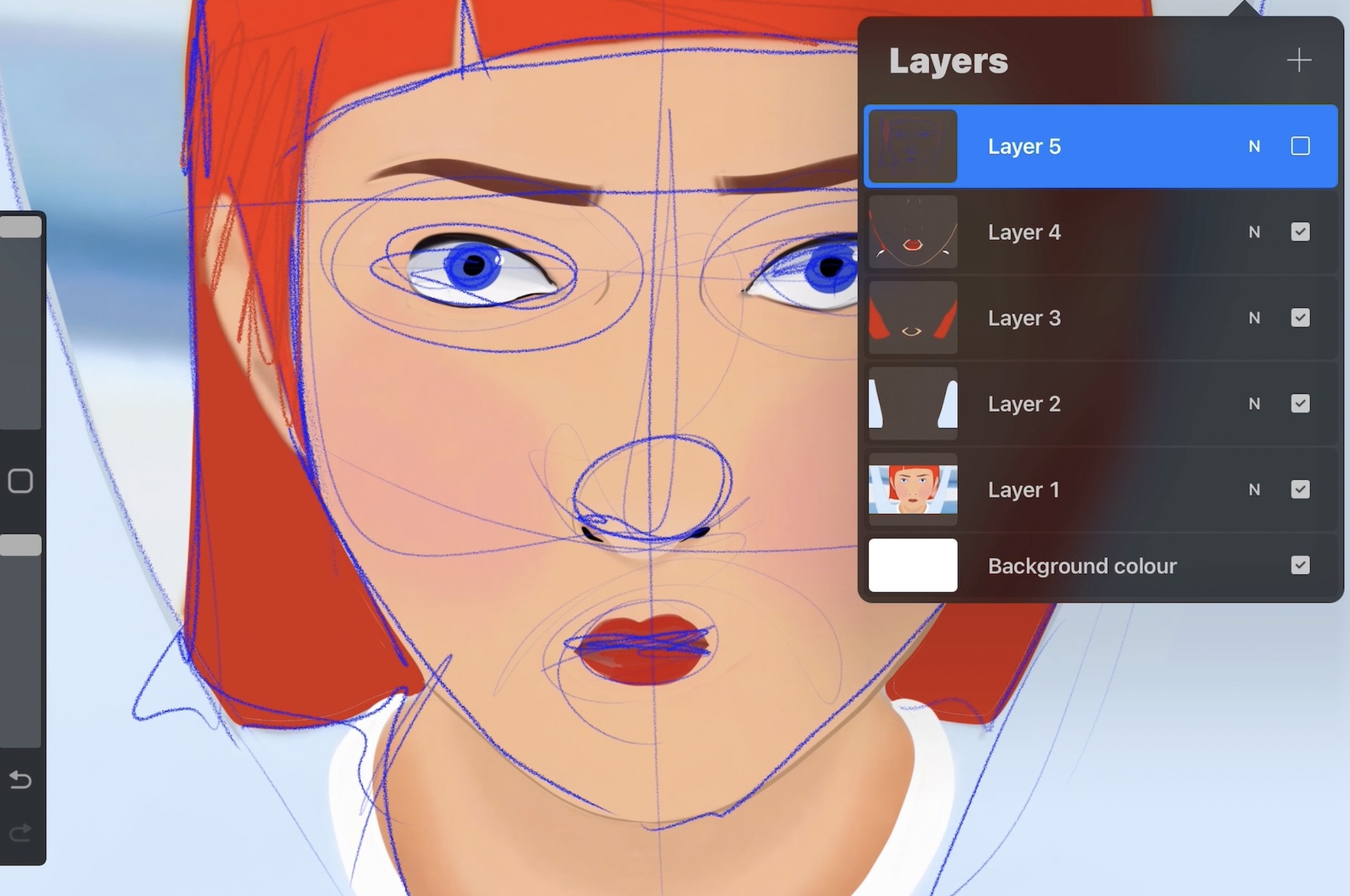Open blend mode N for Layer 3
This screenshot has width=1350, height=896.
tap(1254, 318)
